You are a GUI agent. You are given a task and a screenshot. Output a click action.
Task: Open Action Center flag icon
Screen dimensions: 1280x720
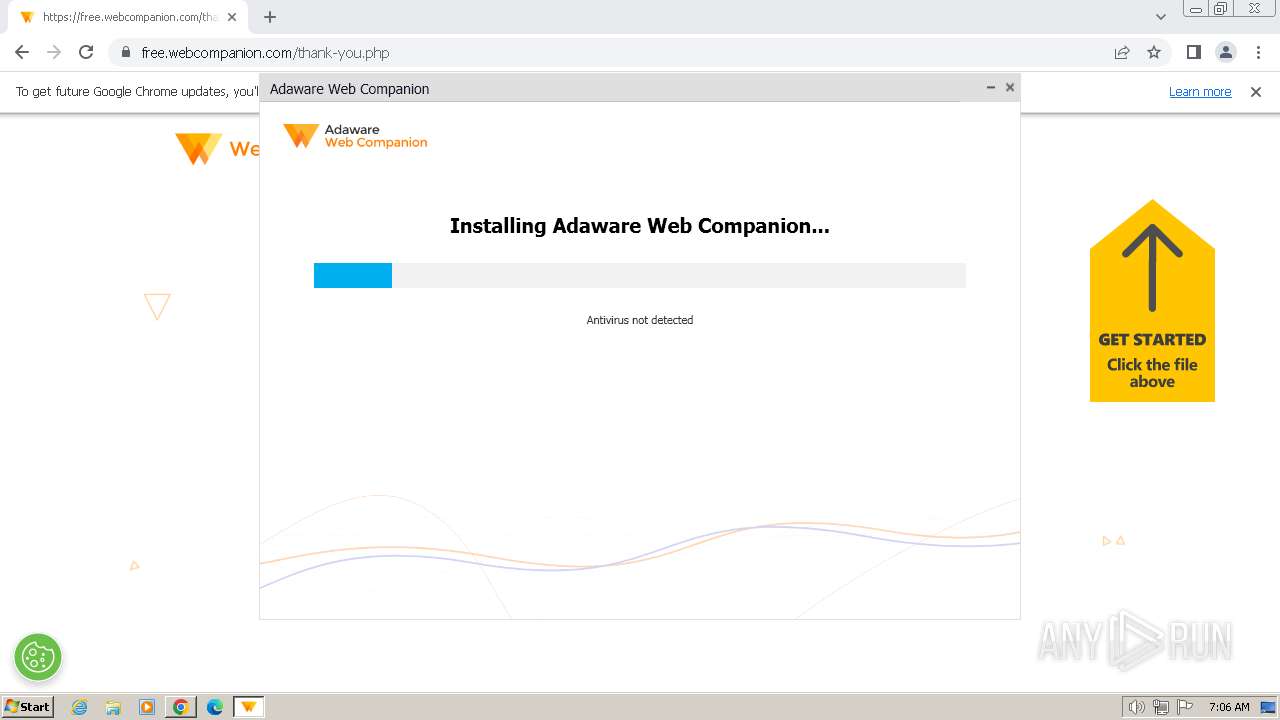(x=1185, y=707)
